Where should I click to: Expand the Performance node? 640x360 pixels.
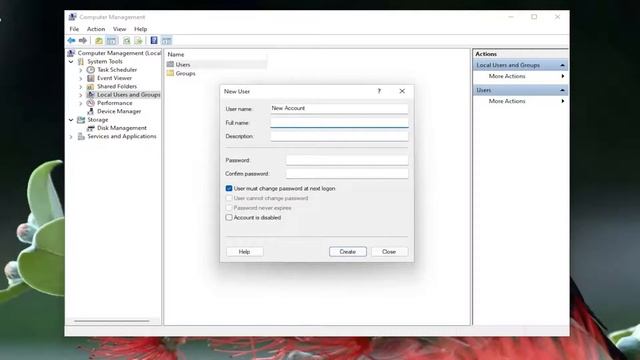pos(81,103)
